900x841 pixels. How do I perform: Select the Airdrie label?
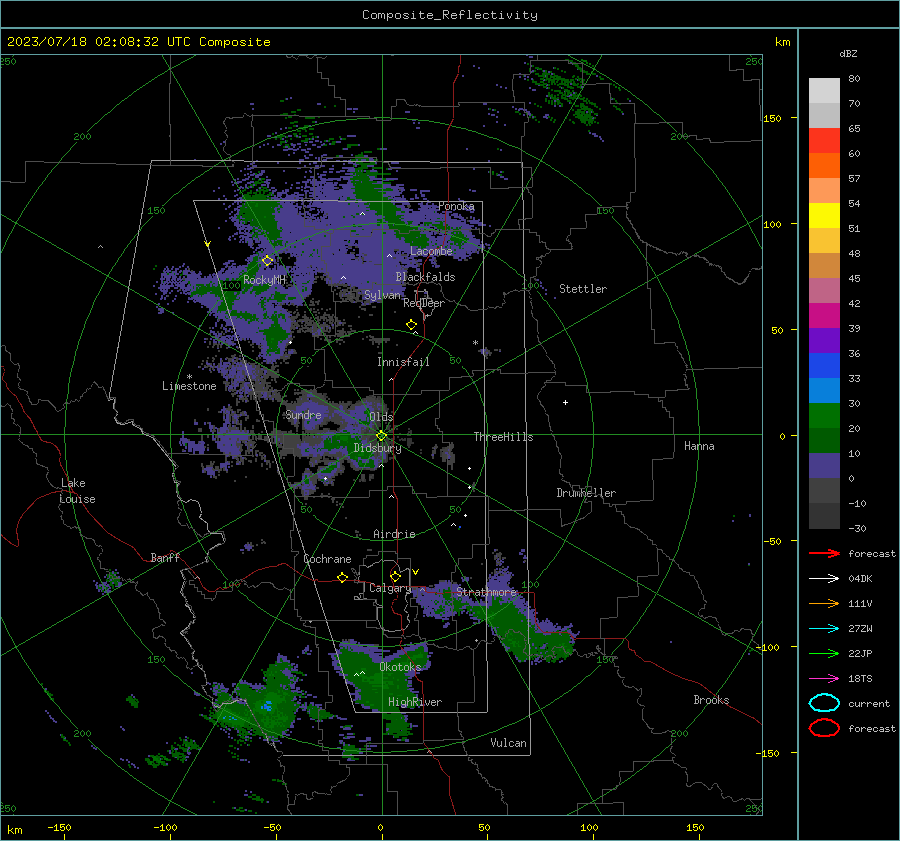(x=394, y=534)
